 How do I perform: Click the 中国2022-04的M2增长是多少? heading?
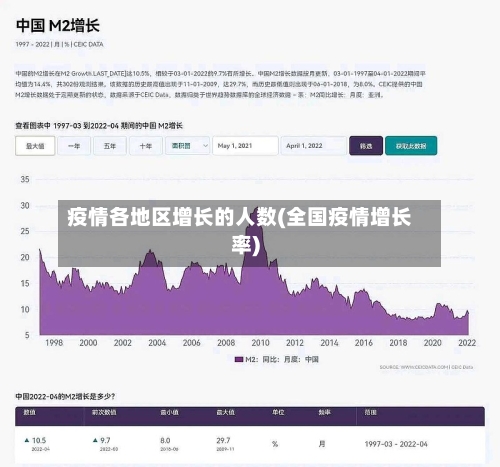tap(65, 397)
